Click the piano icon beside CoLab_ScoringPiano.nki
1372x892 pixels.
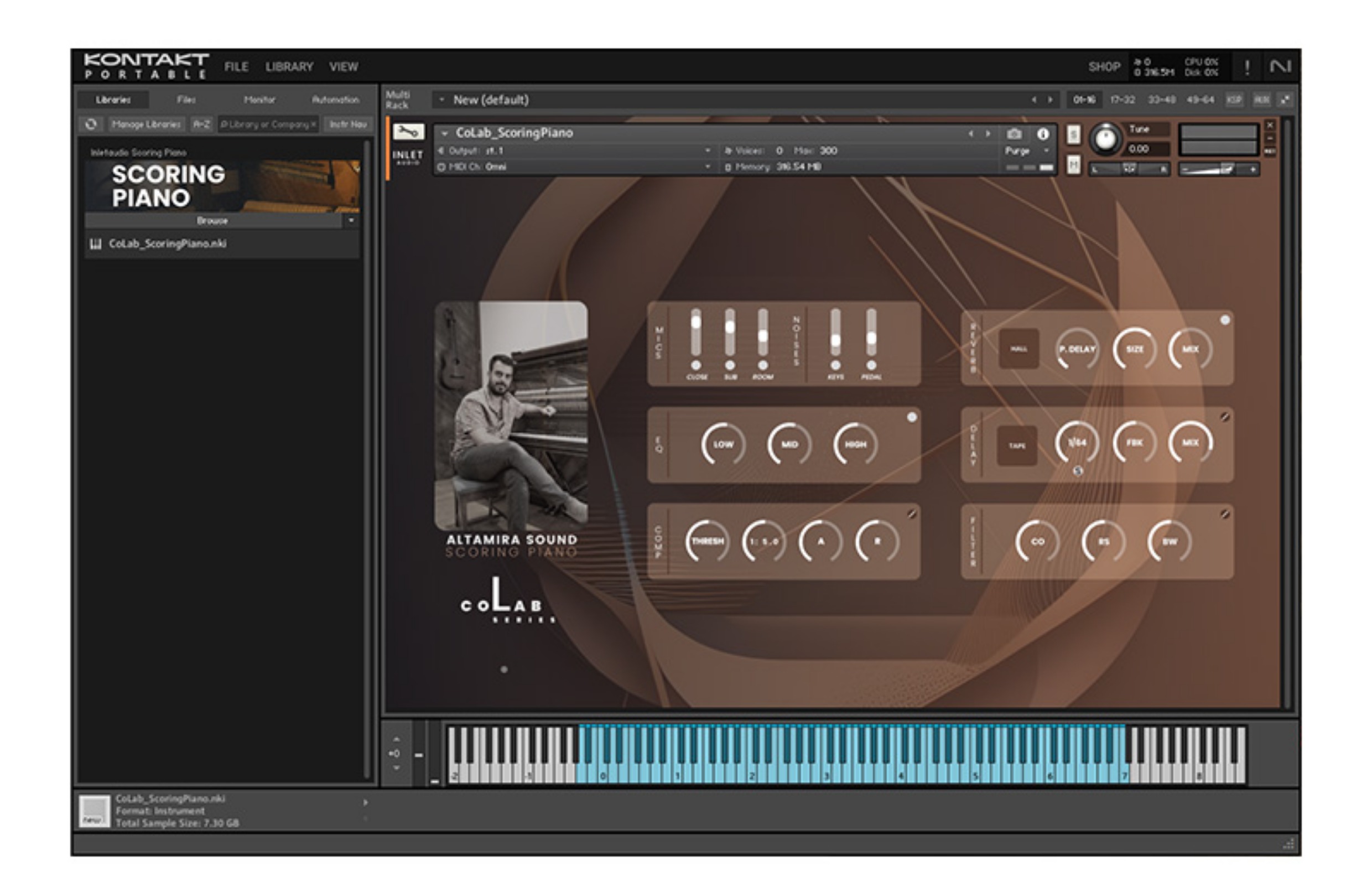96,244
